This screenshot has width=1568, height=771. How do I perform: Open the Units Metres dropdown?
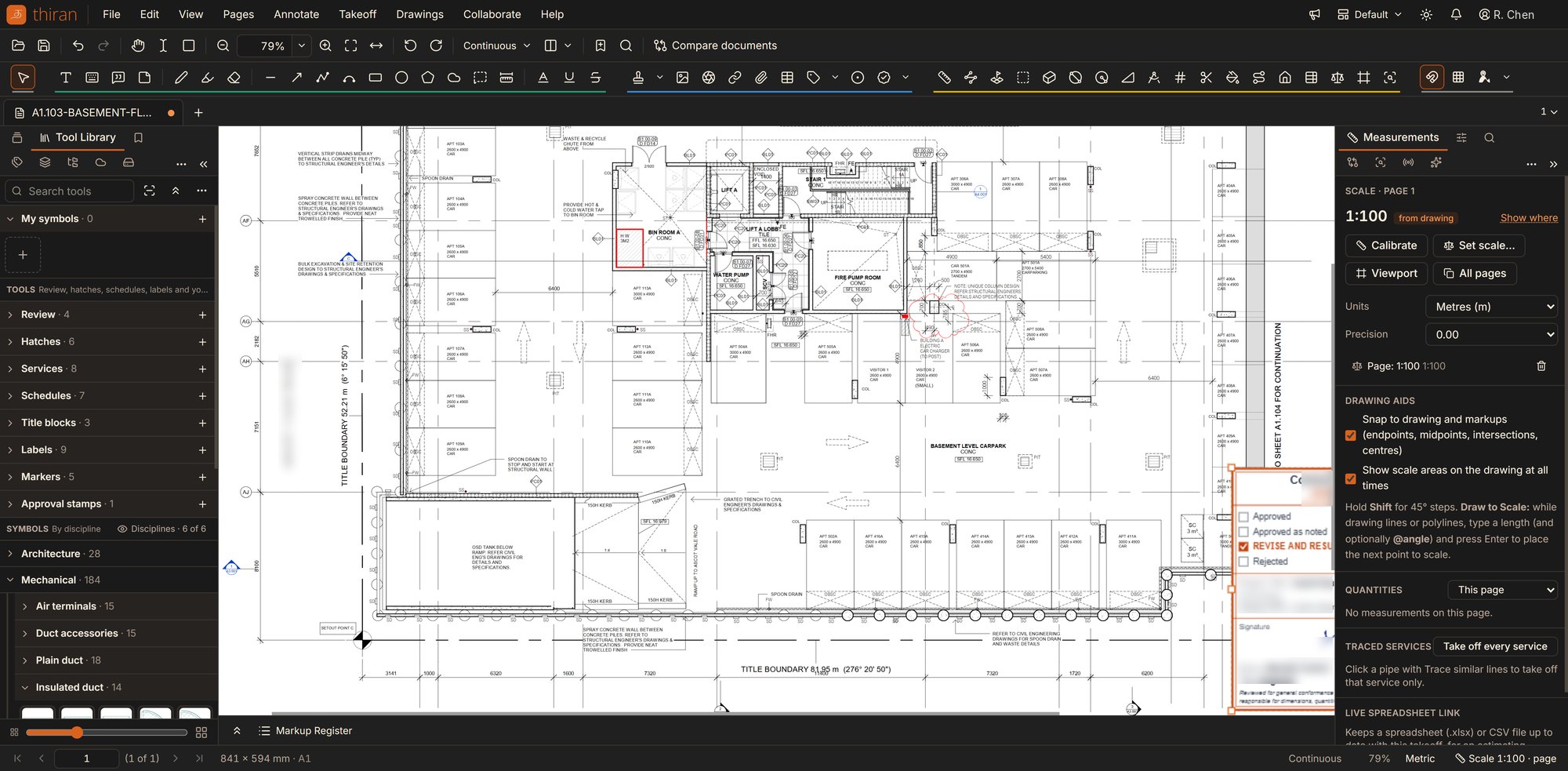(1491, 307)
